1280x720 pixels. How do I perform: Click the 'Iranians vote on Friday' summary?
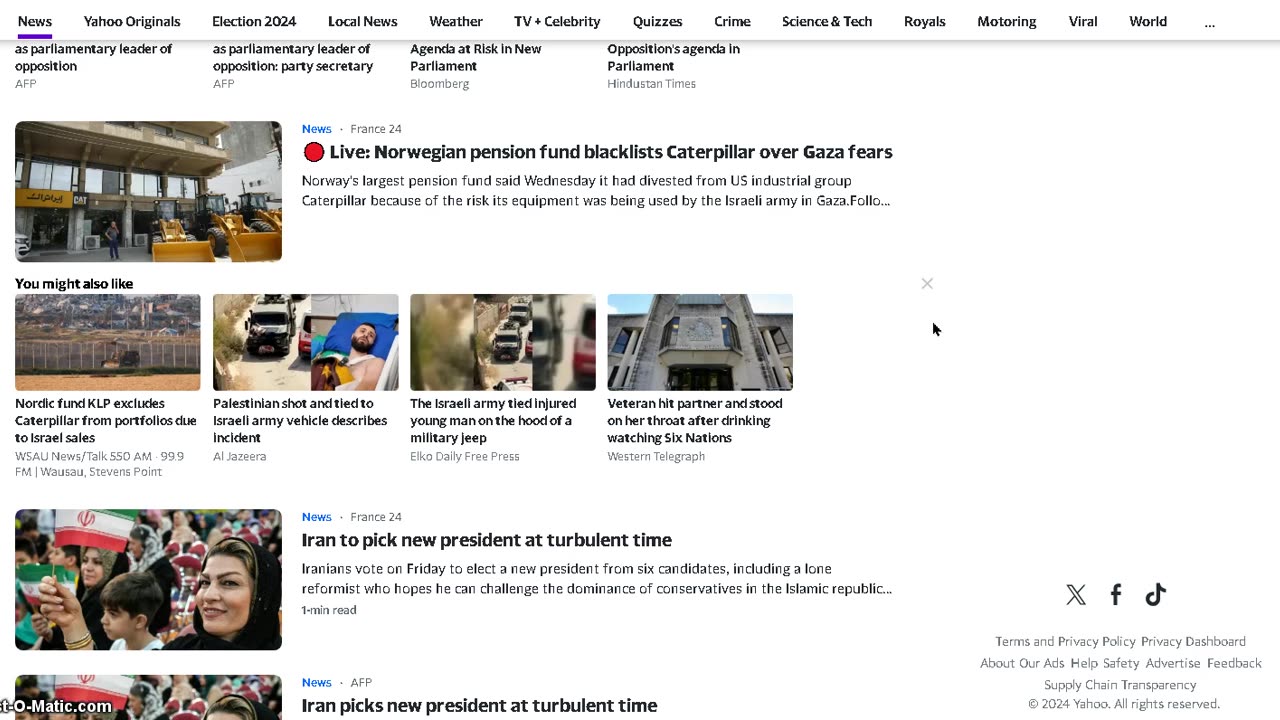pyautogui.click(x=597, y=579)
